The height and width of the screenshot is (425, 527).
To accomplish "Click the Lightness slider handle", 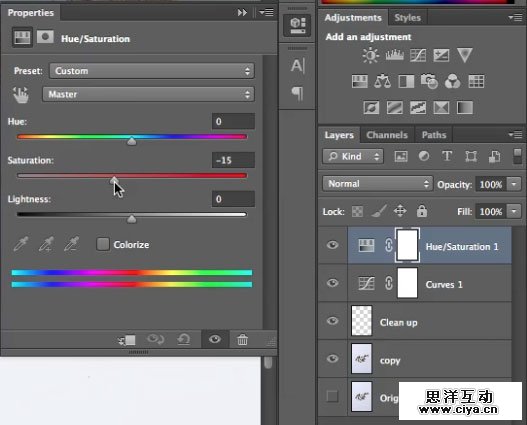I will tap(131, 219).
